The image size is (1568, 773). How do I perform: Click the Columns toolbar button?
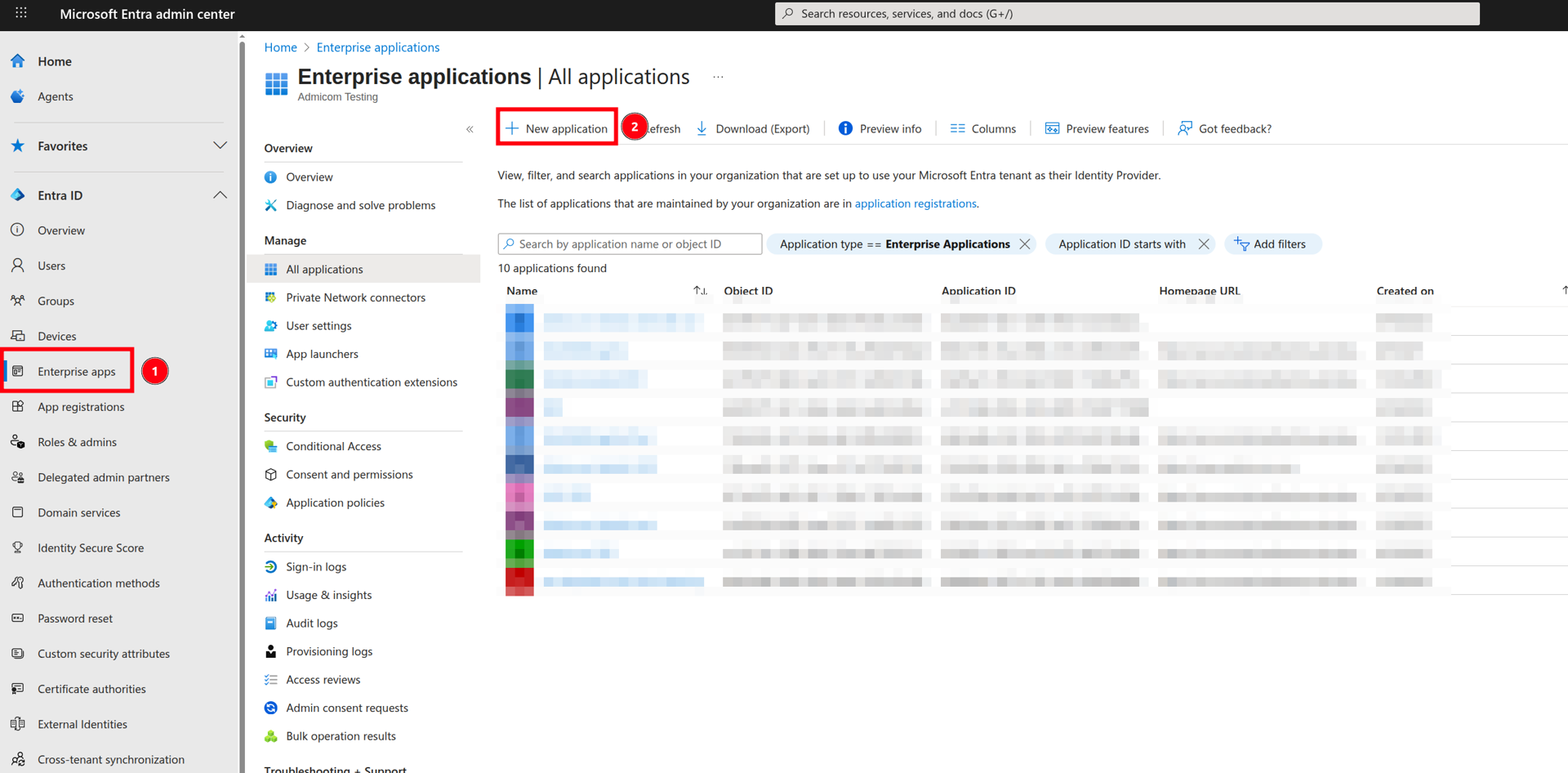[x=983, y=128]
